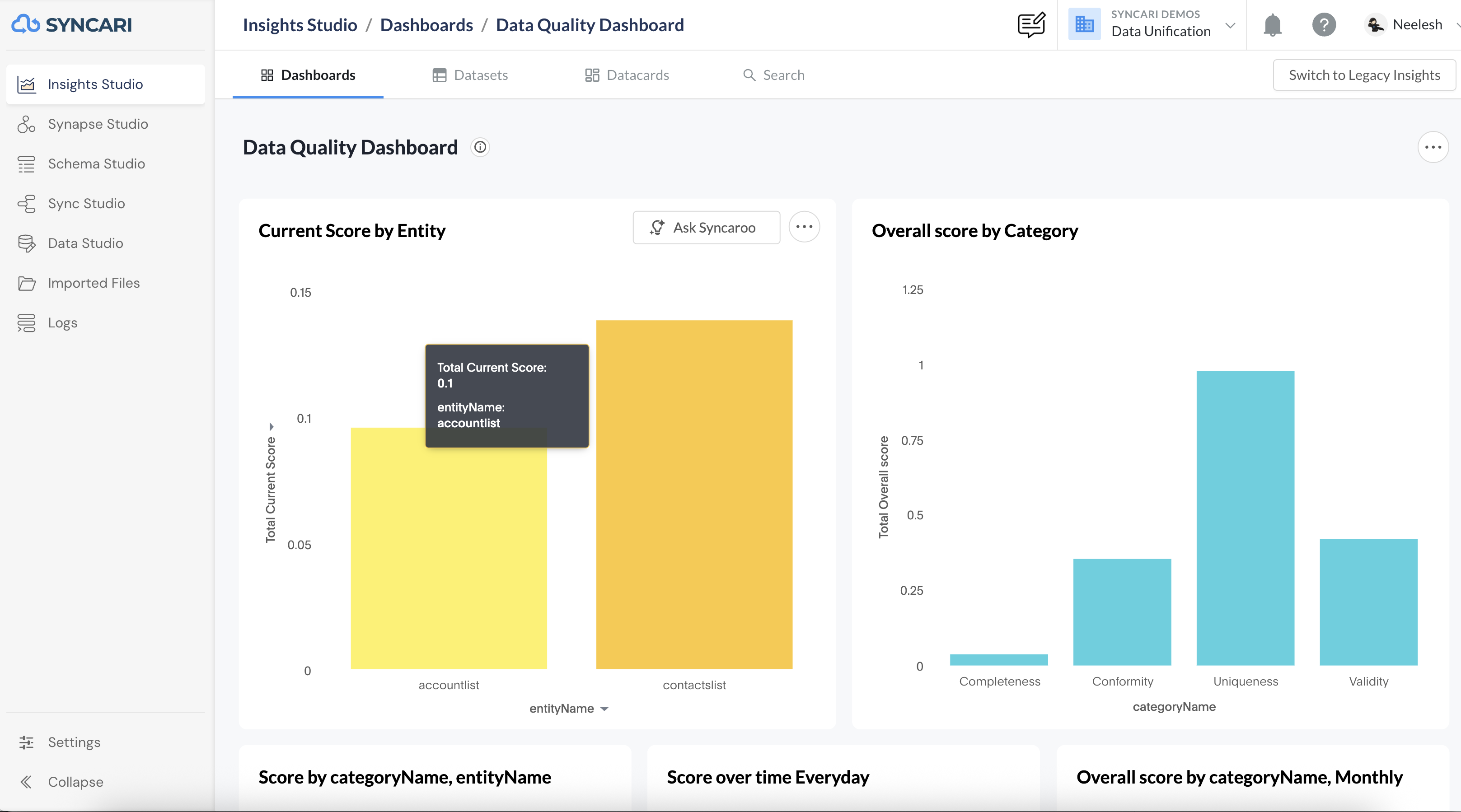Click the 'Current Score by Entity' title
The height and width of the screenshot is (812, 1461).
click(x=351, y=231)
